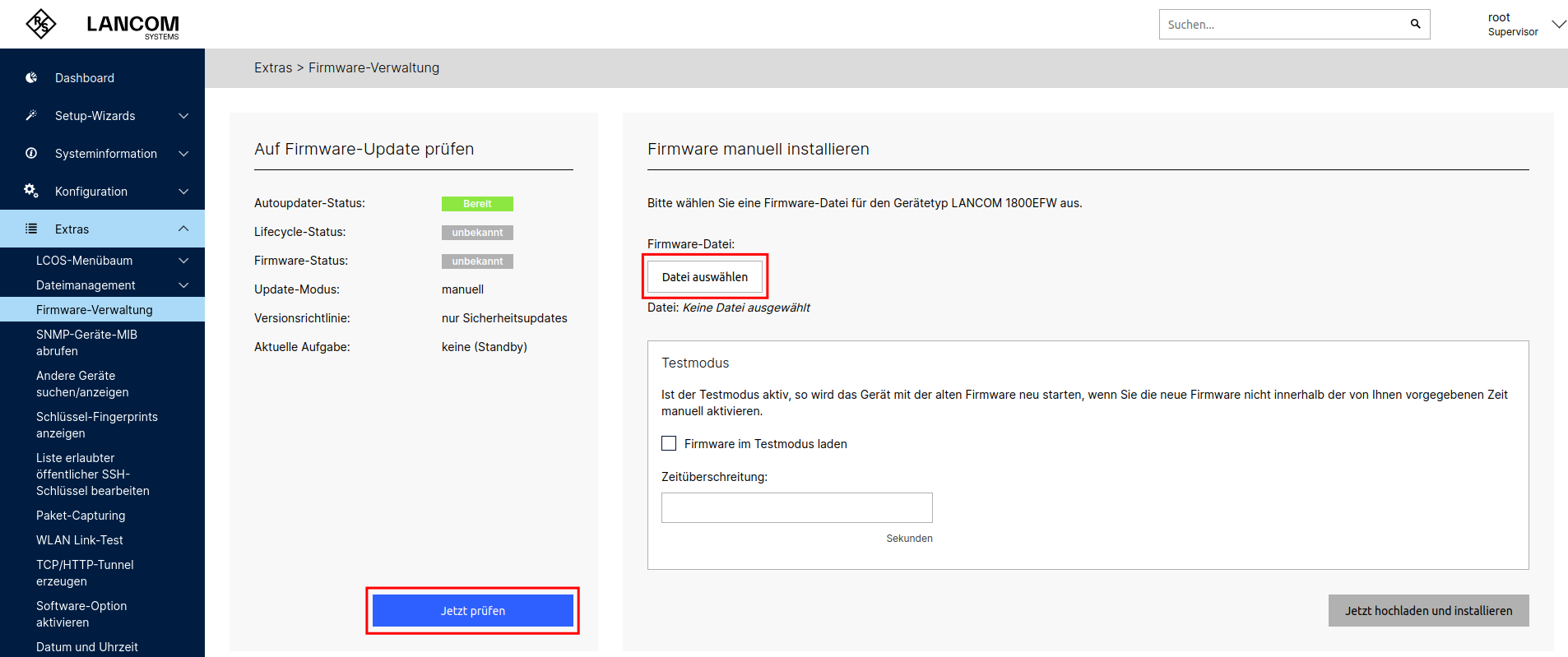The height and width of the screenshot is (657, 1568).
Task: Click the green Bereit status badge
Action: (x=477, y=204)
